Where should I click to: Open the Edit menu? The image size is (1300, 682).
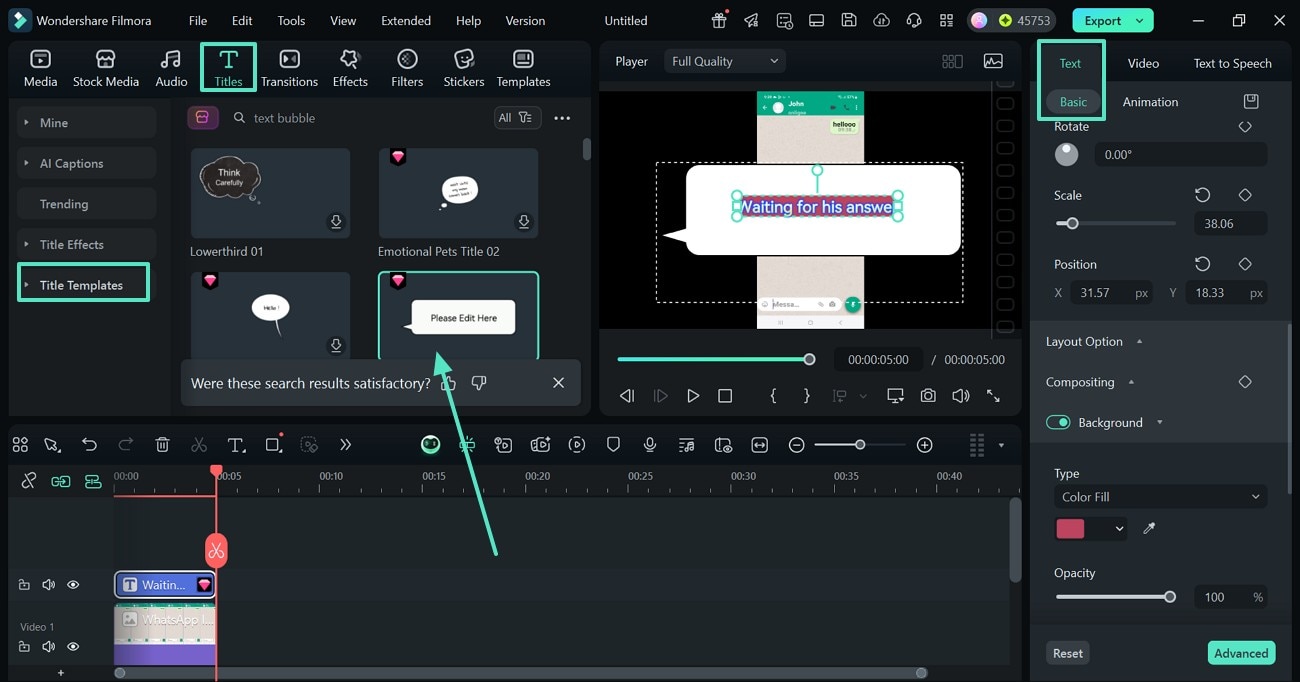(x=242, y=20)
